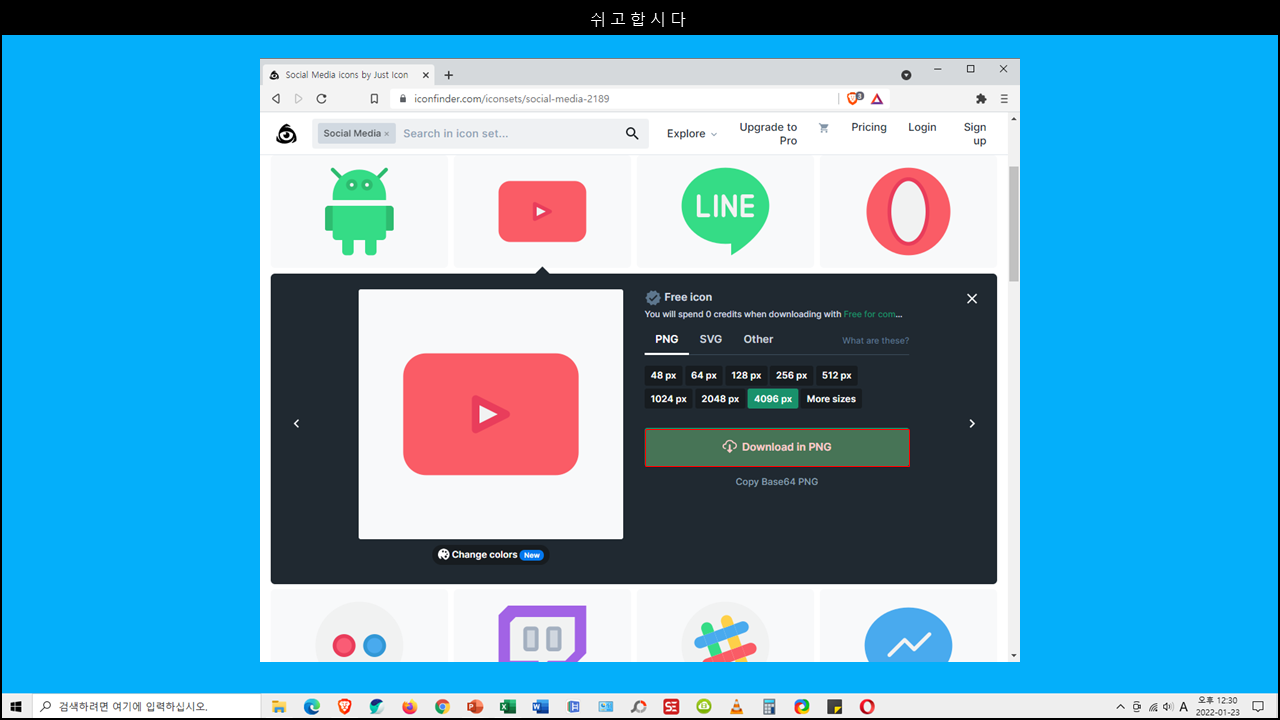This screenshot has height=720, width=1280.
Task: Open the Windows notification center
Action: [1258, 706]
